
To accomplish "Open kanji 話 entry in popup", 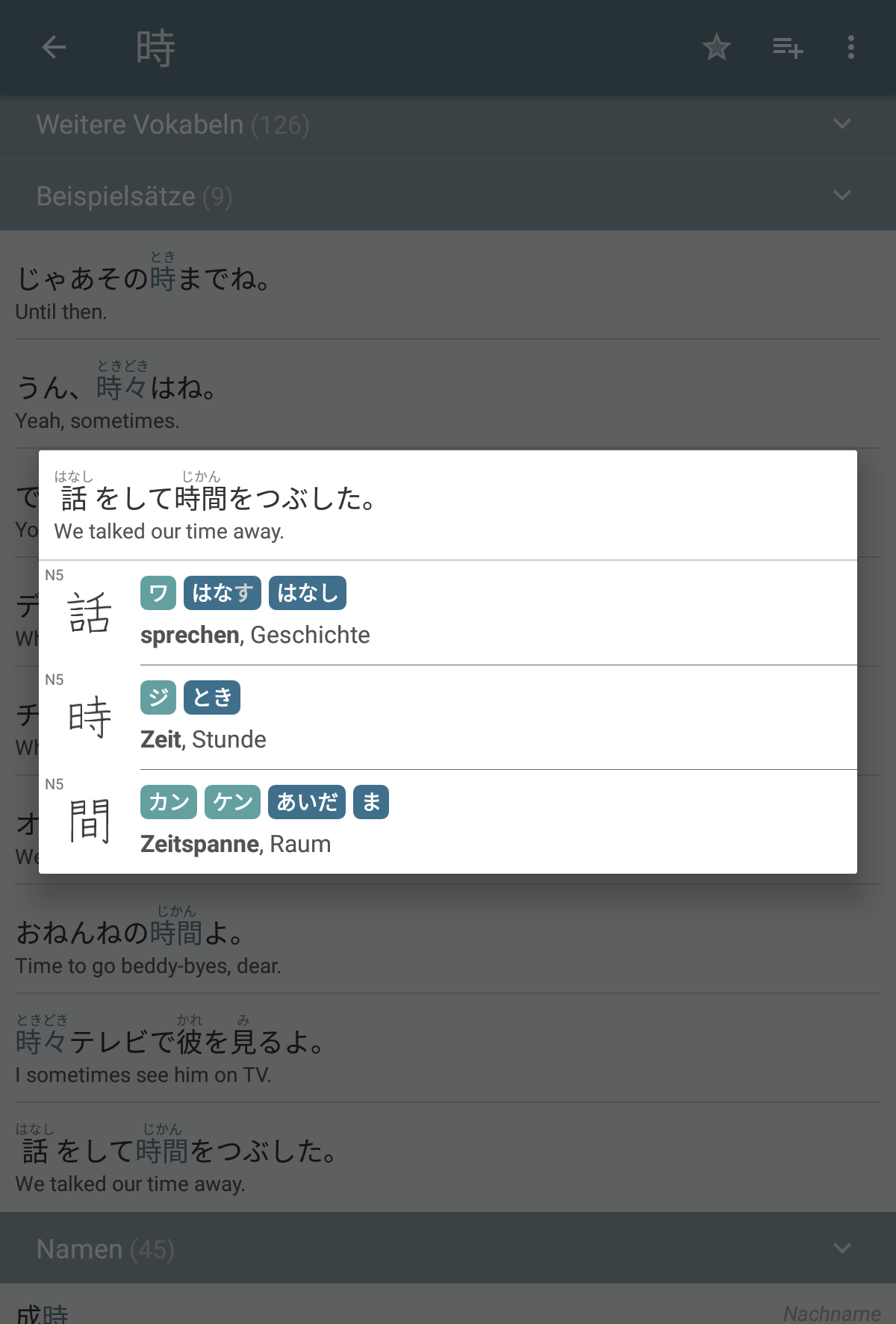I will pyautogui.click(x=448, y=612).
